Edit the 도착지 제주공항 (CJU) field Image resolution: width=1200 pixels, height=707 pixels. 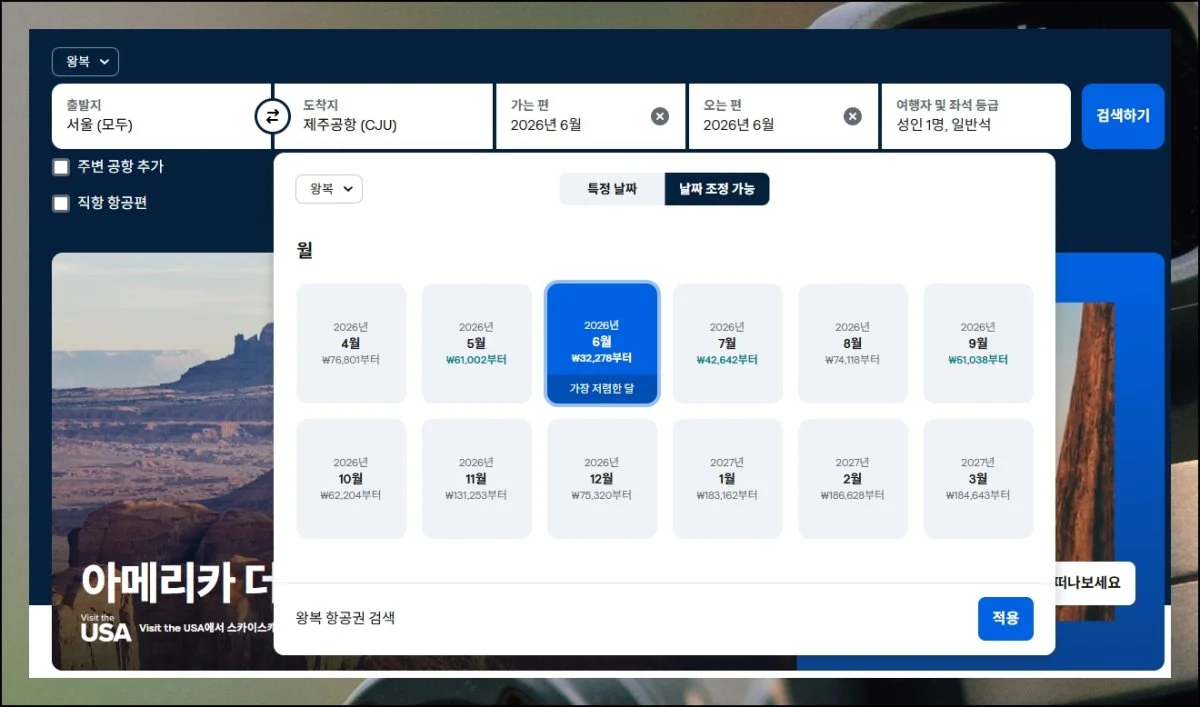(x=390, y=116)
